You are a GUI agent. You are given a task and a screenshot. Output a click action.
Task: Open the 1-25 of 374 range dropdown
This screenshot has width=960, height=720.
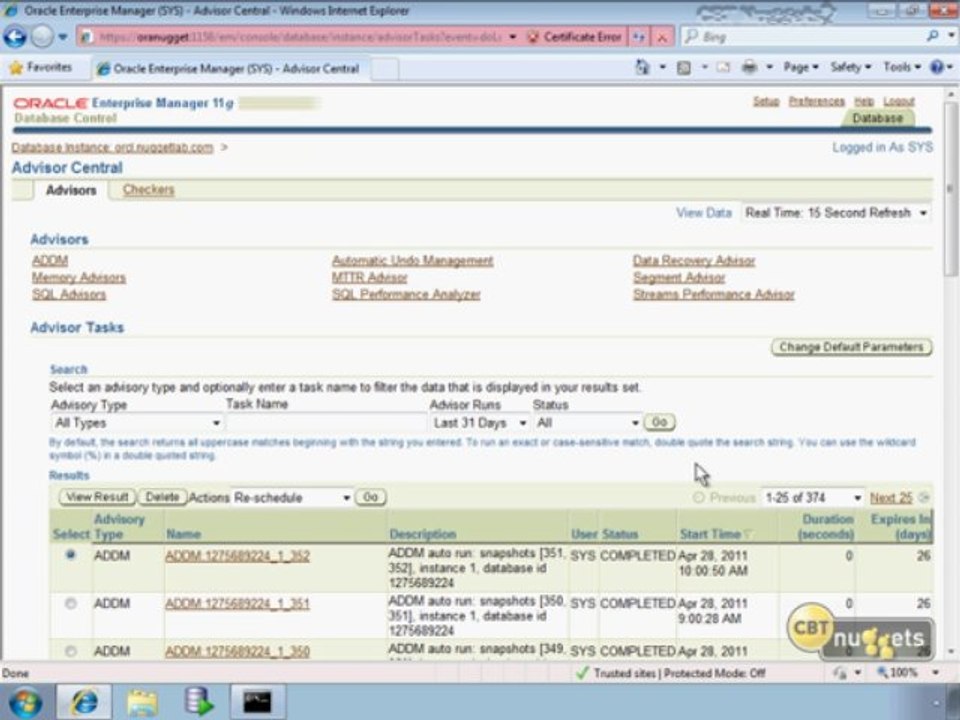click(812, 498)
